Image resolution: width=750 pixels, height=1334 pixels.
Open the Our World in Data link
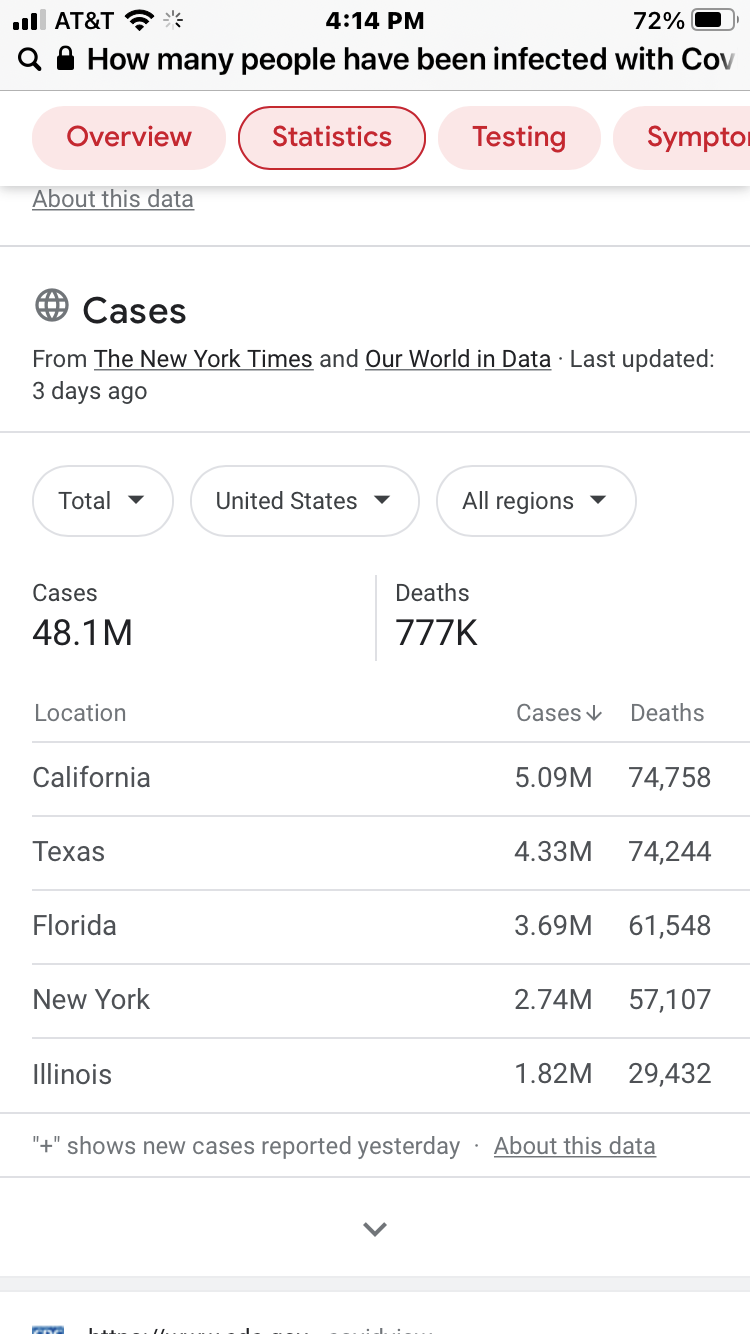tap(458, 359)
